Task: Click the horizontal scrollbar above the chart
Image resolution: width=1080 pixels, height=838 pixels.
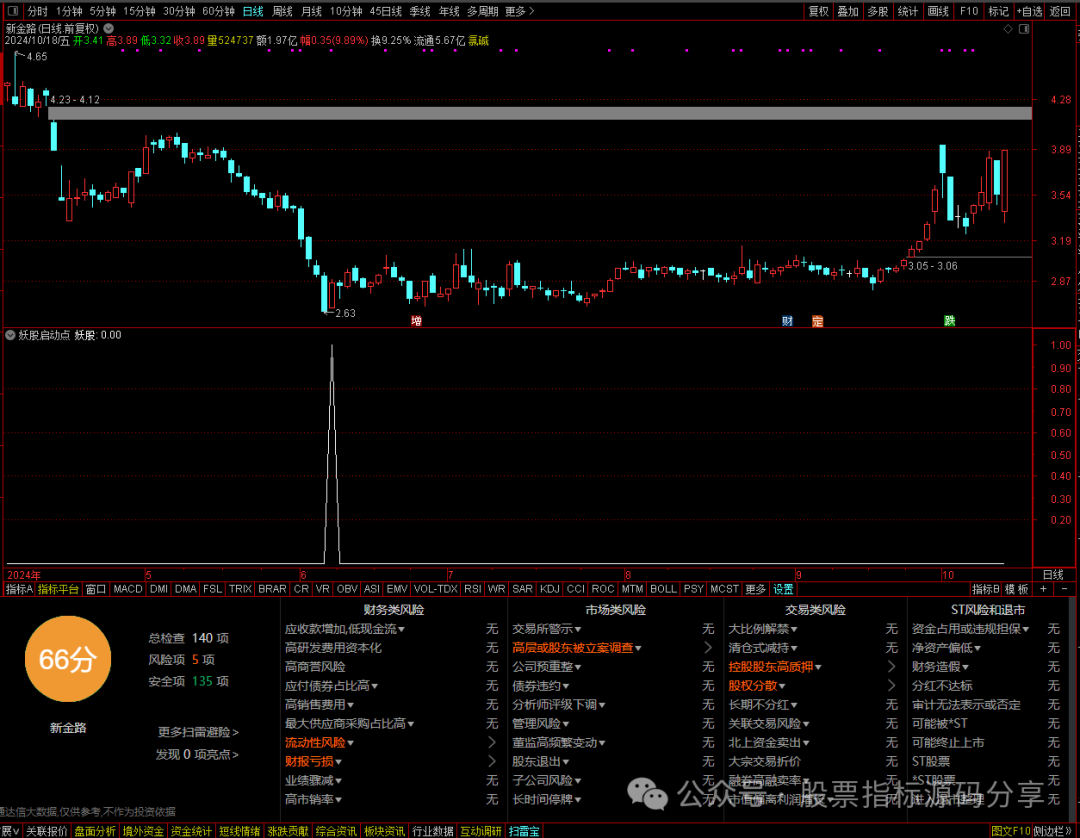Action: [540, 112]
